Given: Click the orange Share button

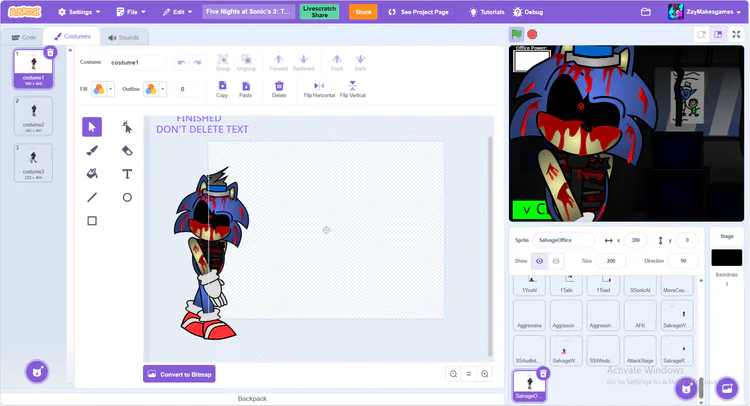Looking at the screenshot, I should point(363,12).
